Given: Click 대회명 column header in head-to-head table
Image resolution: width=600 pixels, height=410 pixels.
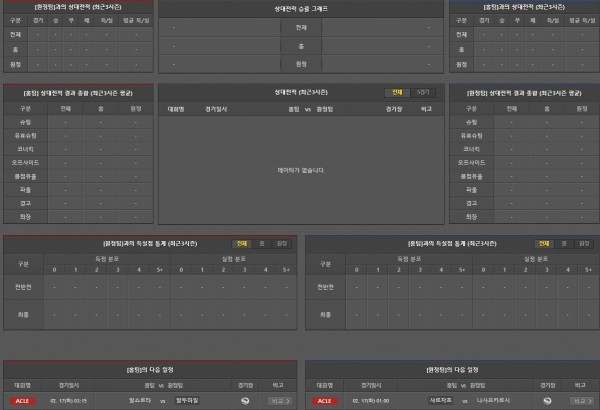Looking at the screenshot, I should 176,106.
